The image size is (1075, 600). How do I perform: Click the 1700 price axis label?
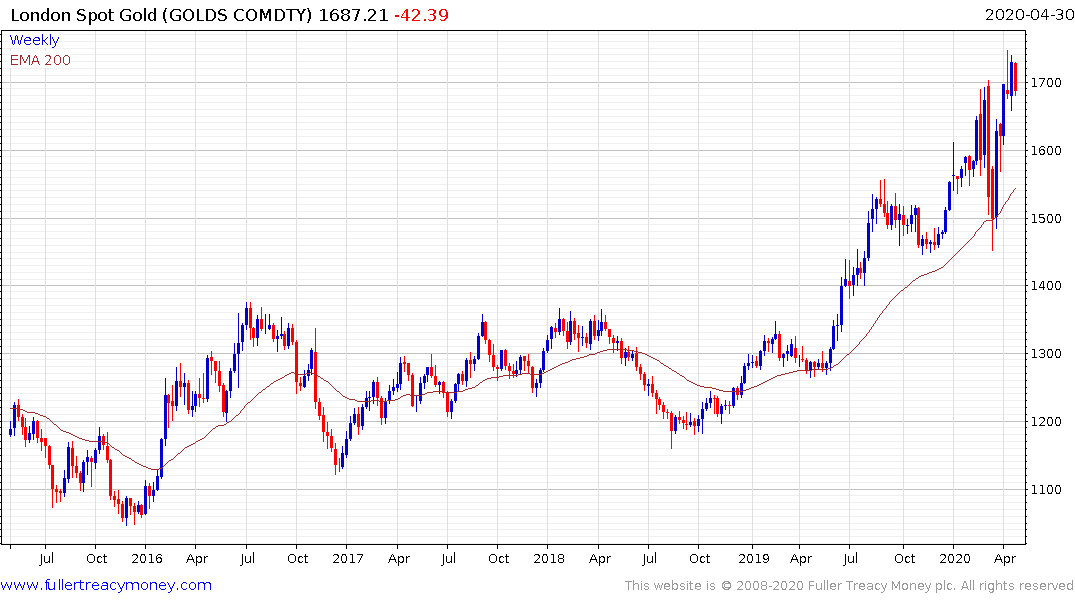(x=1046, y=82)
